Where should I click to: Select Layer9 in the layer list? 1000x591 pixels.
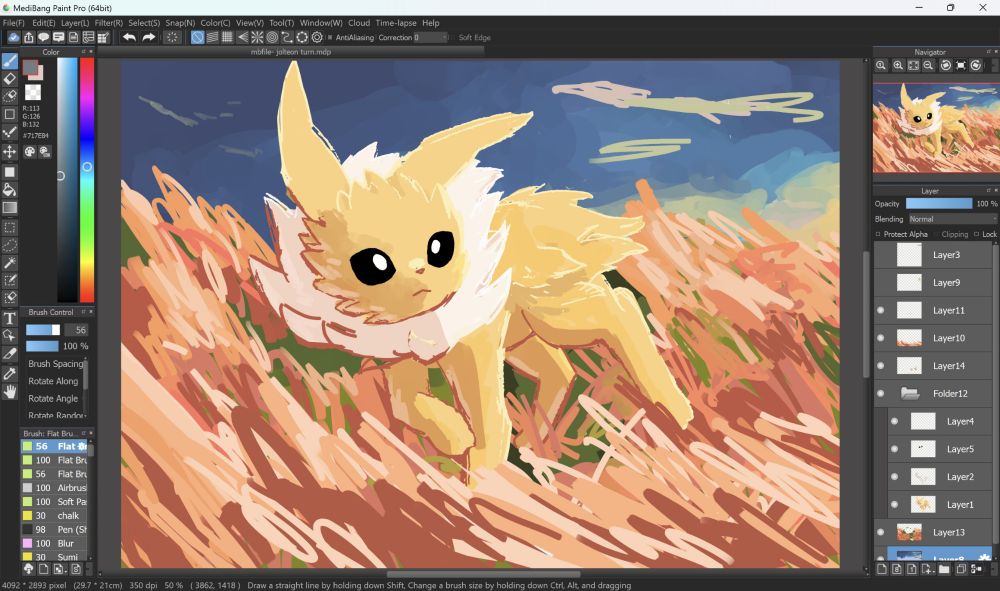point(934,282)
